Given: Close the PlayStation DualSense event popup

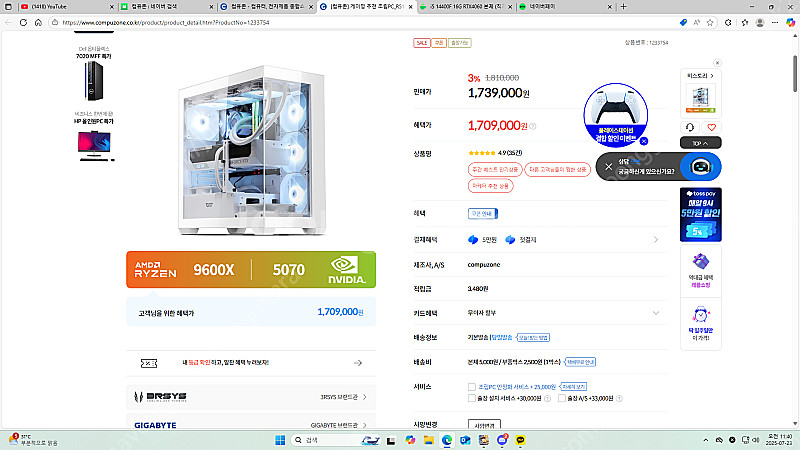Looking at the screenshot, I should 644,141.
